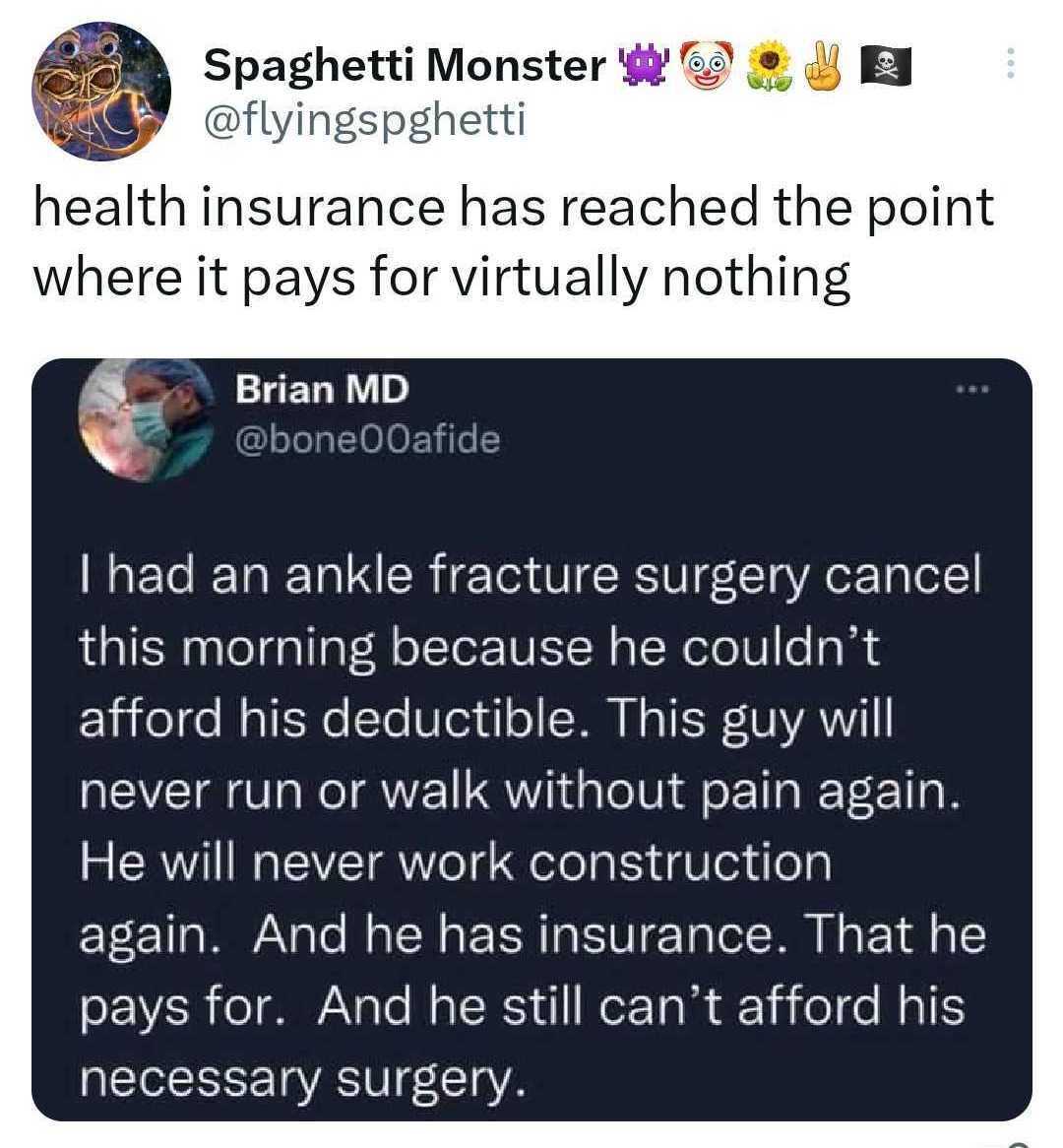Open the @bone00afide handle
Viewport: 1063px width, 1148px height.
[x=366, y=438]
